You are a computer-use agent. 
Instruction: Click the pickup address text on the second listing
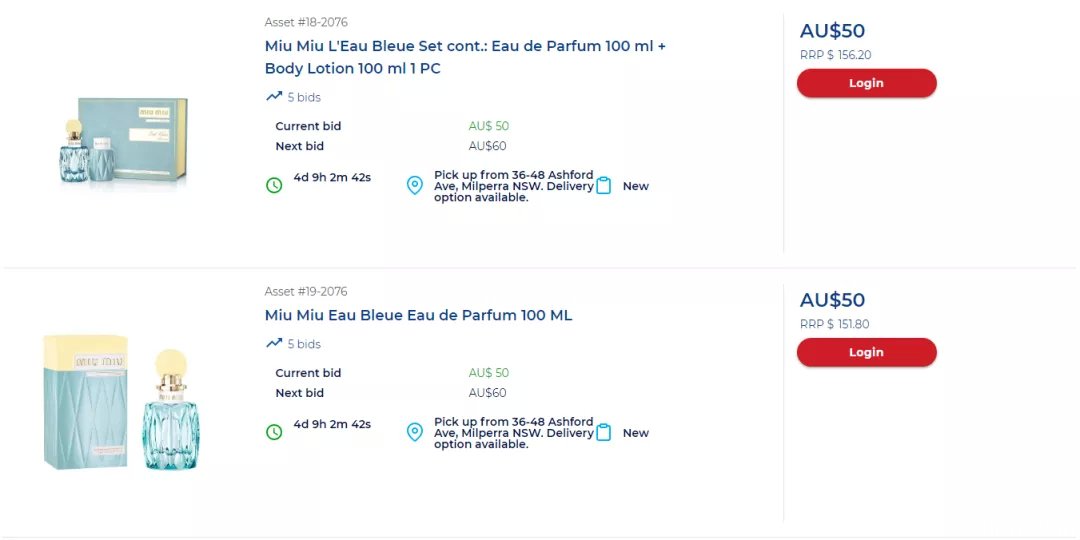[x=514, y=433]
